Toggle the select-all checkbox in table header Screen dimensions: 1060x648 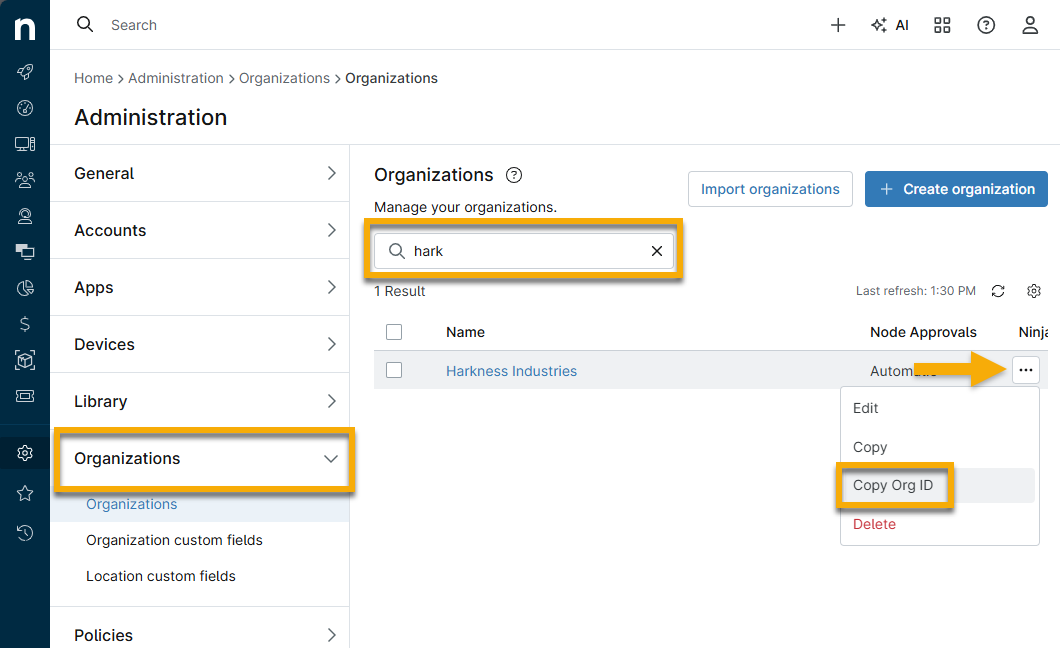(394, 332)
